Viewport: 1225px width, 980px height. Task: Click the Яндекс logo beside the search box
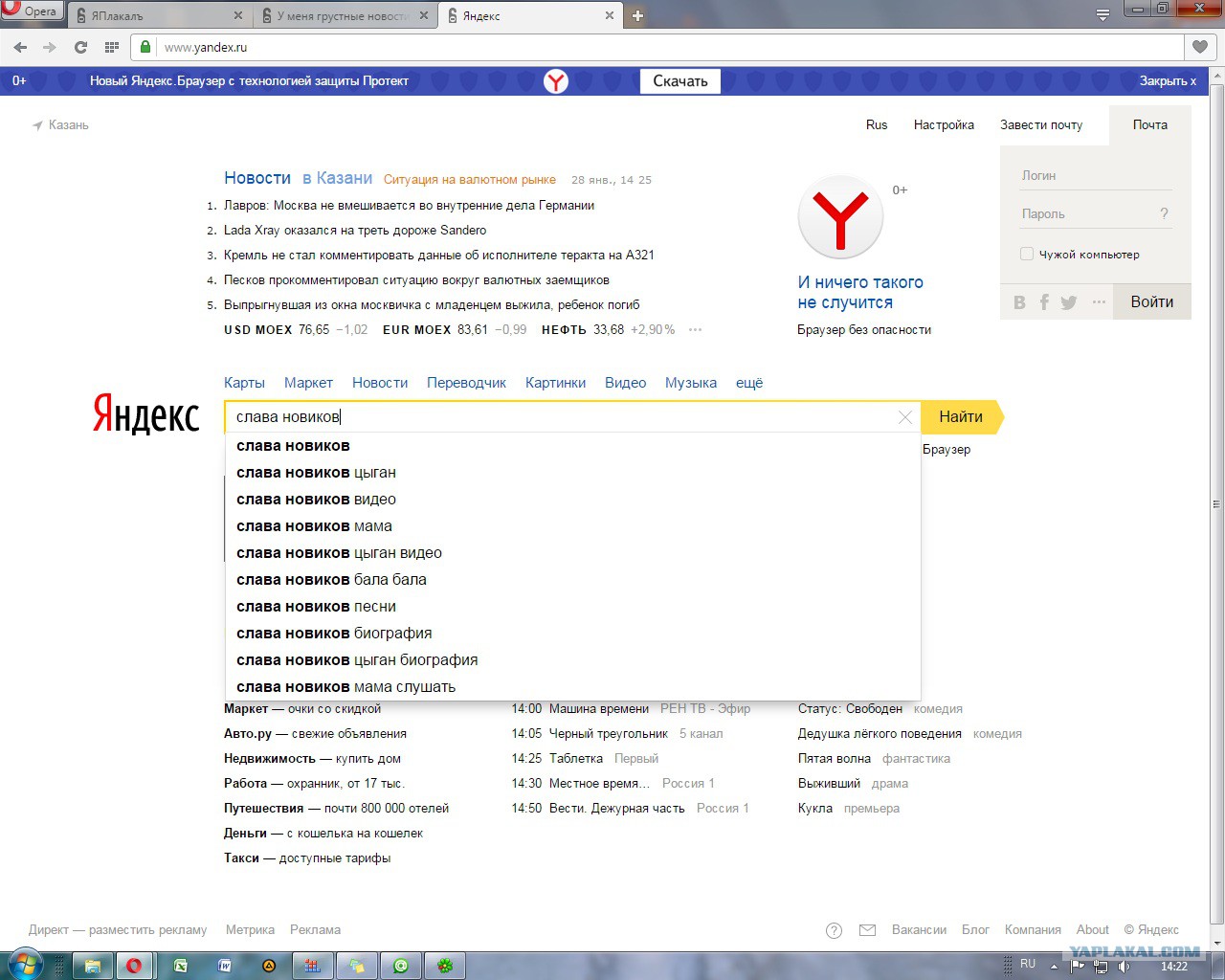pos(146,415)
